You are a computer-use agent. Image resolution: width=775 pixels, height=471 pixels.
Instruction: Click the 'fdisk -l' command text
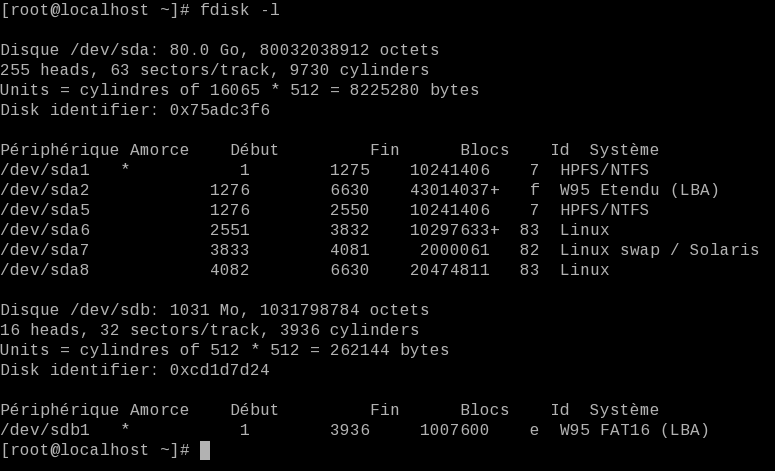click(x=240, y=10)
